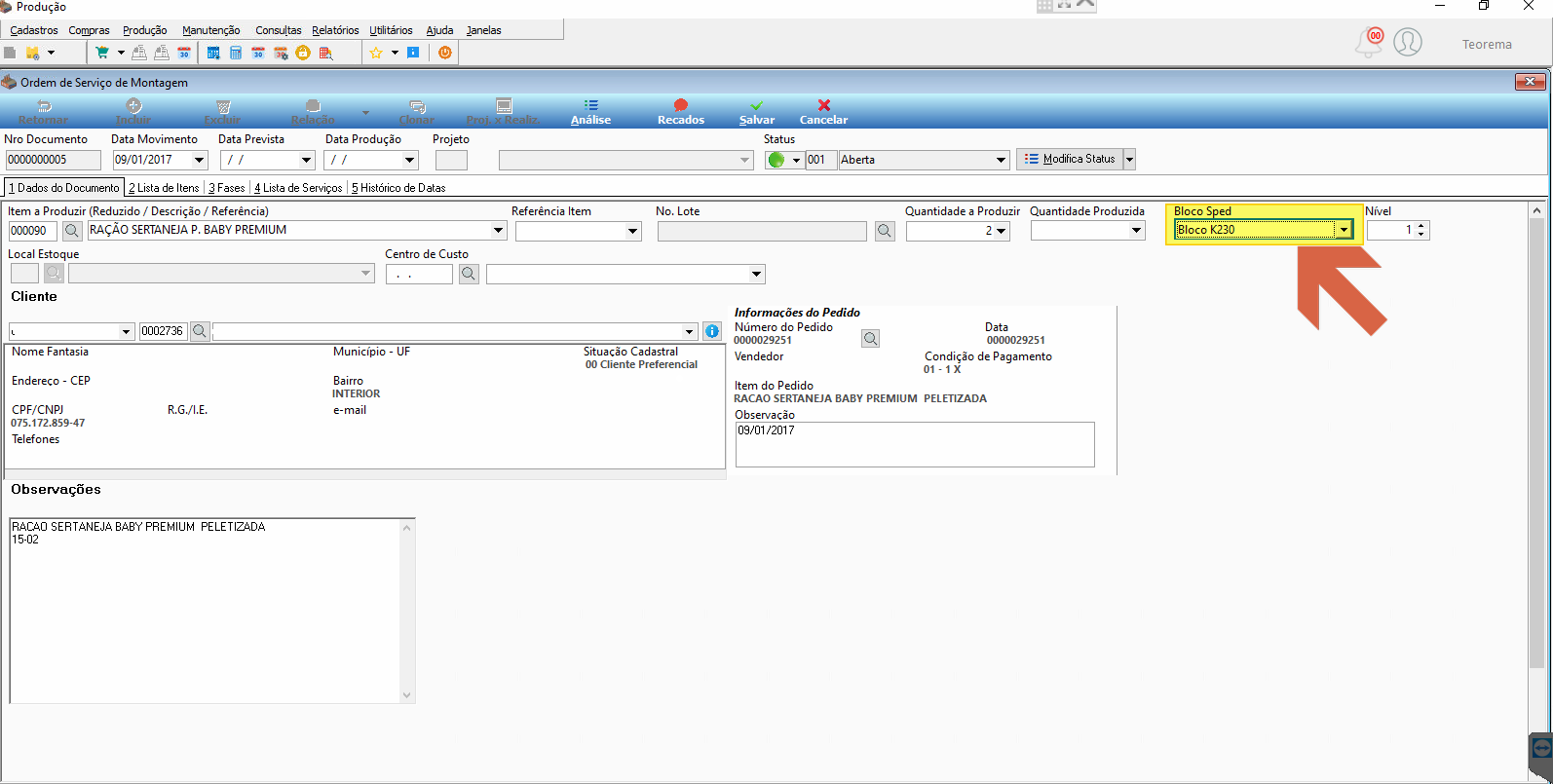Viewport: 1553px width, 784px height.
Task: Search item to produce with magnifier
Action: 72,231
